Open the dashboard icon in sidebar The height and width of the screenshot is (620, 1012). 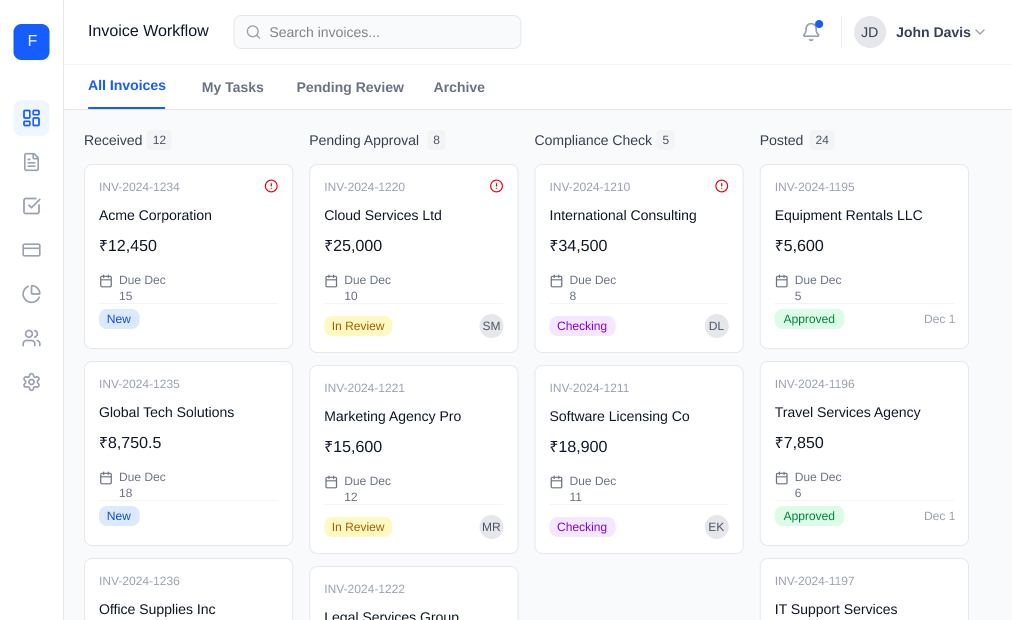pyautogui.click(x=31, y=118)
